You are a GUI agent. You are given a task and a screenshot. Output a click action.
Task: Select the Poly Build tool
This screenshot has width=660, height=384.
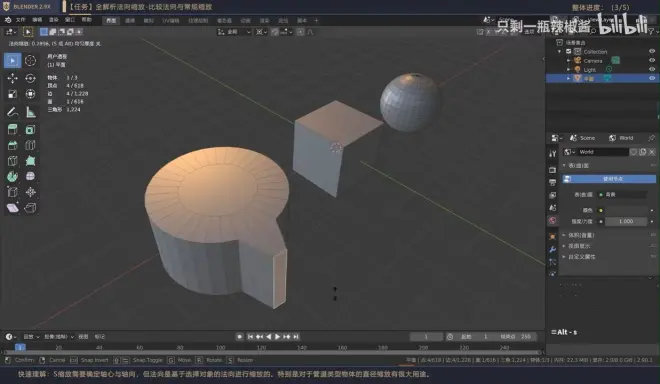tap(30, 161)
